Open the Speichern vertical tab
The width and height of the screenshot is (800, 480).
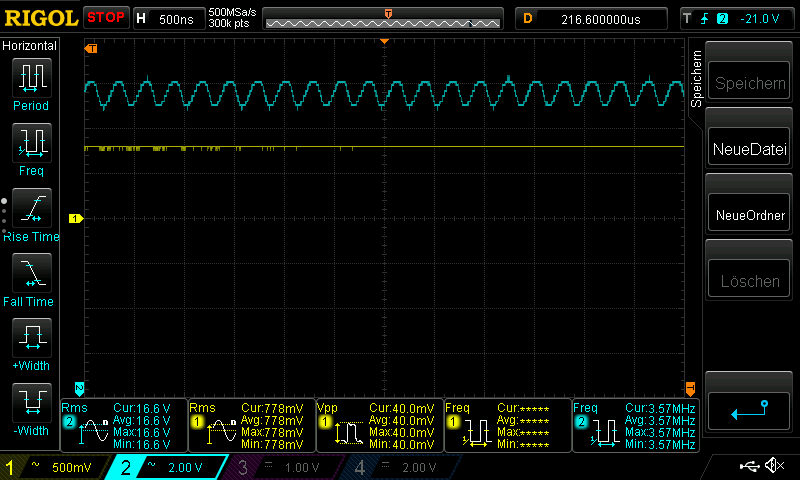coord(696,79)
